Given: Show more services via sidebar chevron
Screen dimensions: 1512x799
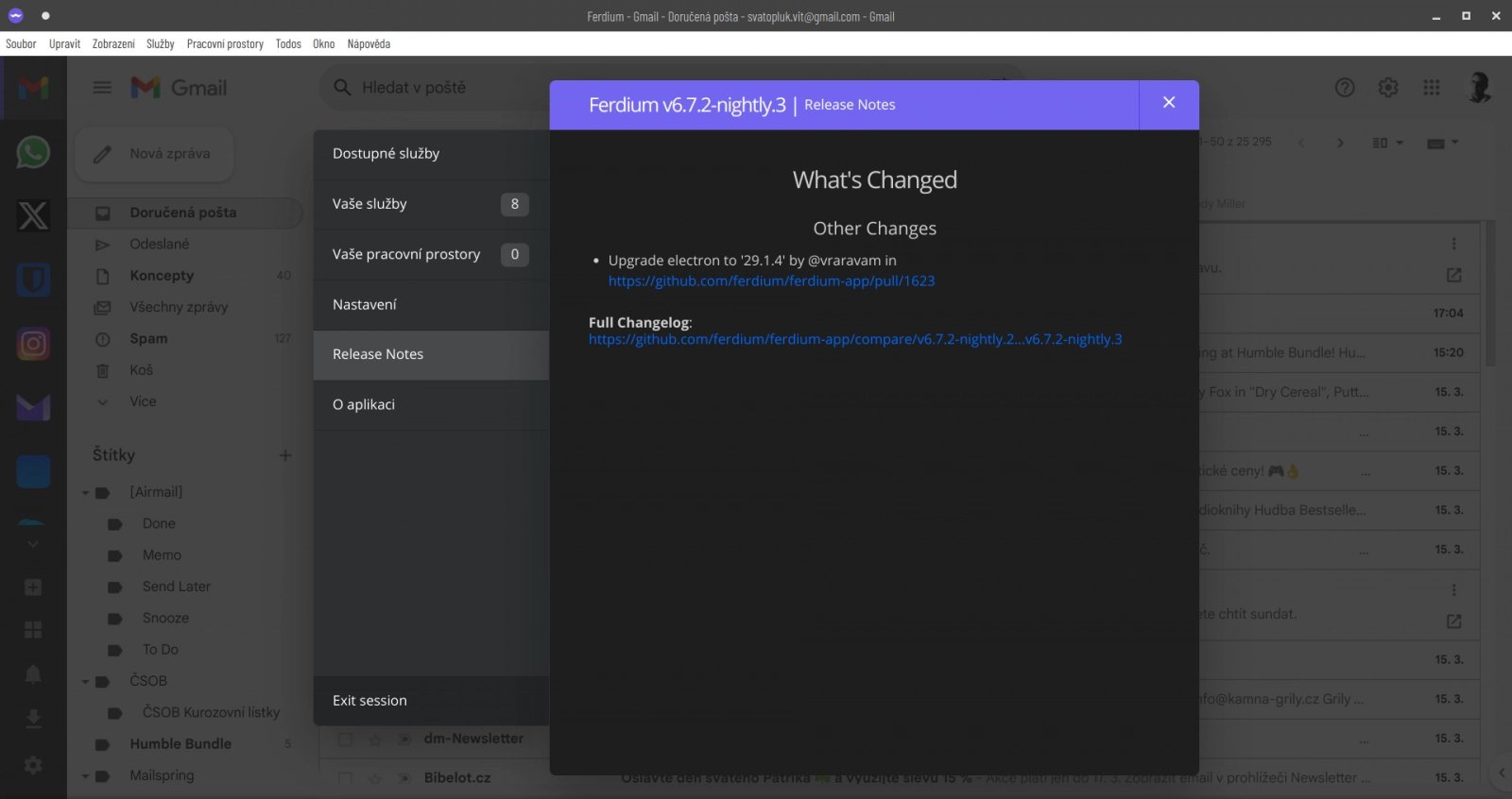Looking at the screenshot, I should pos(33,544).
